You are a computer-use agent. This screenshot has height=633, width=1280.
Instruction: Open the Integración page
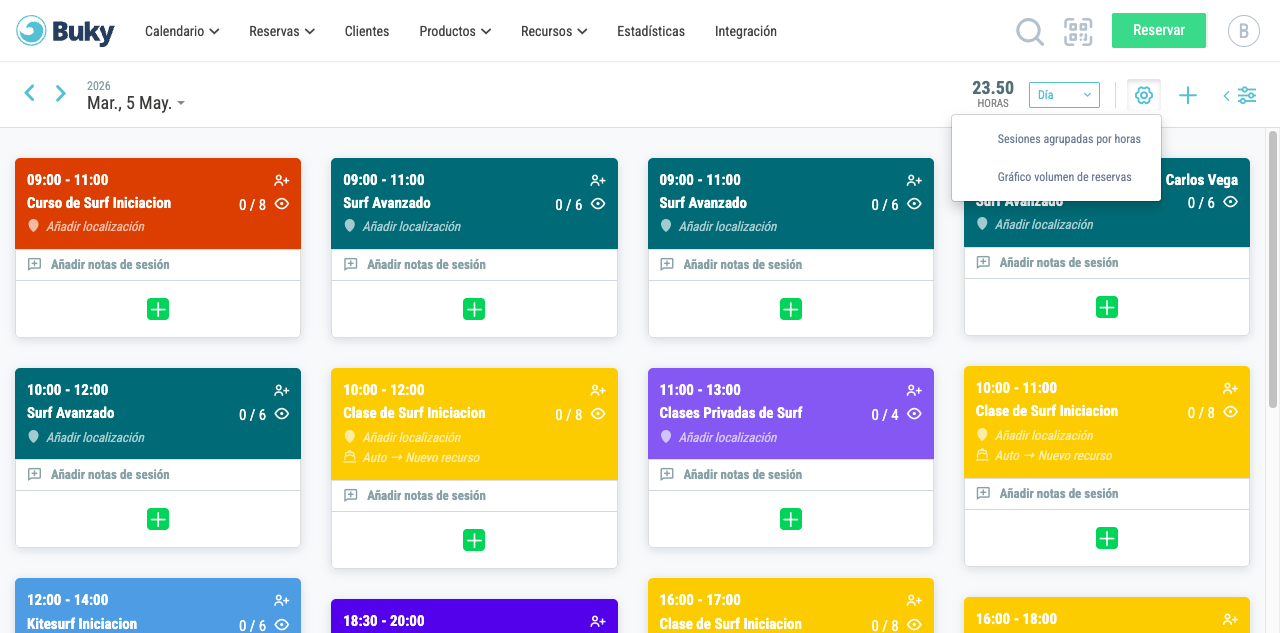[x=746, y=31]
